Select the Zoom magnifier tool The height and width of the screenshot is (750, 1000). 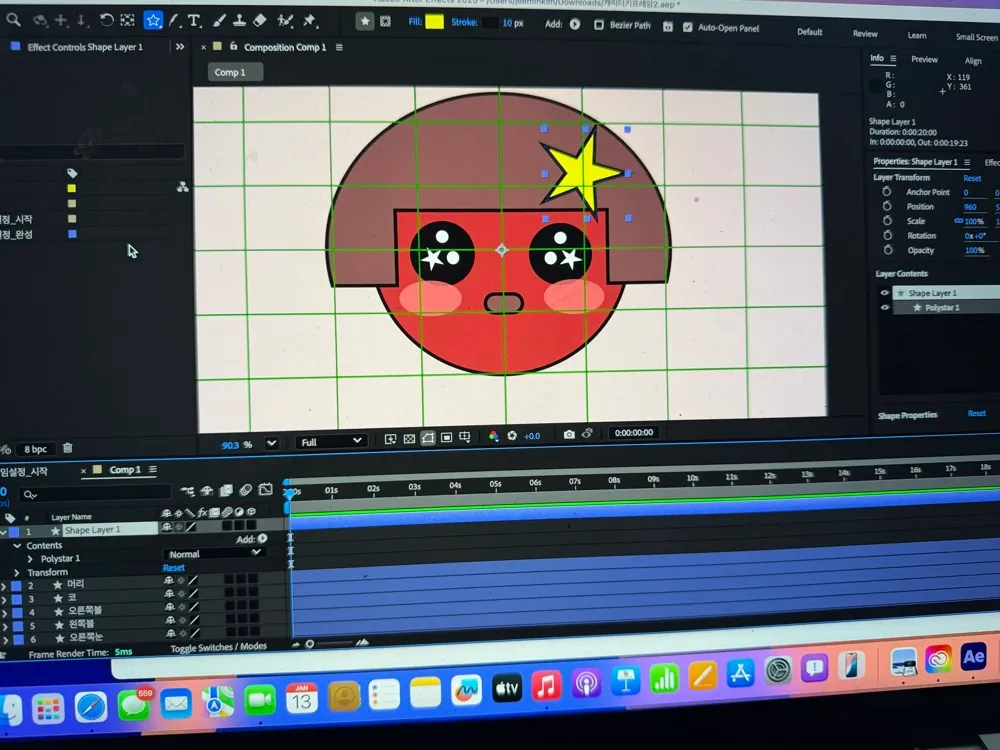(13, 20)
